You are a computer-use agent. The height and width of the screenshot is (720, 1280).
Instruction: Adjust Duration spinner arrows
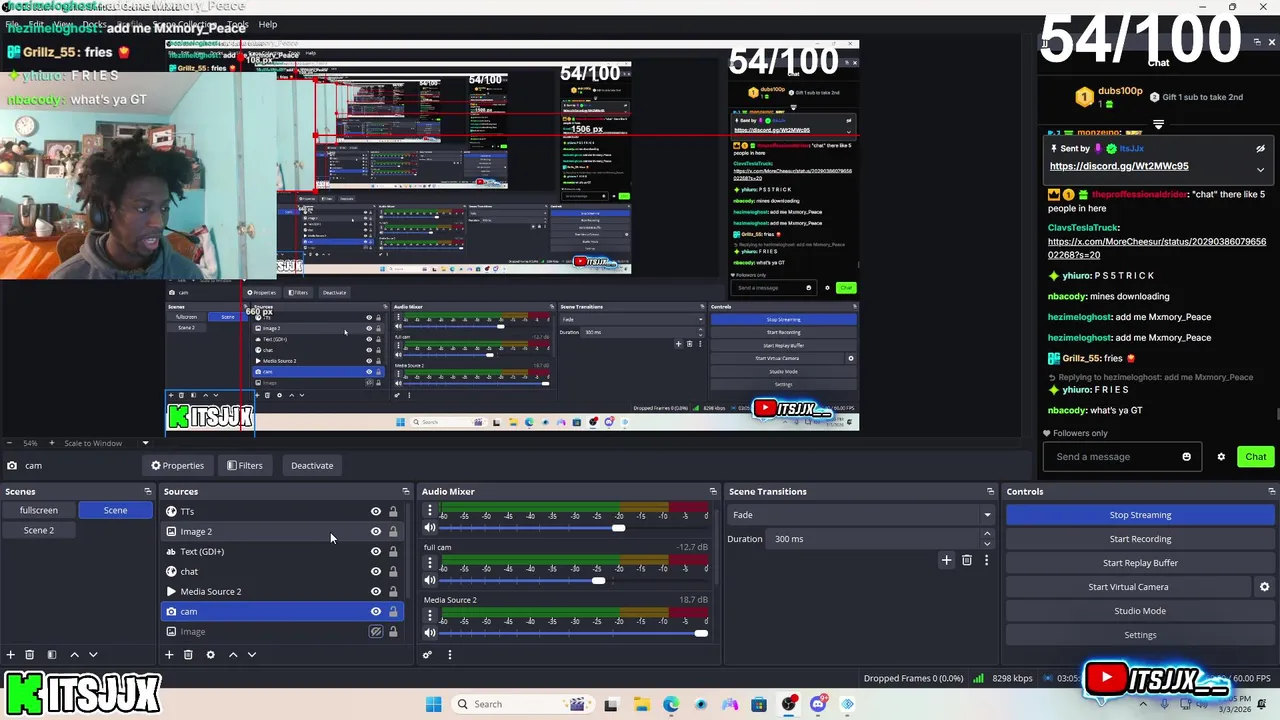tap(987, 539)
